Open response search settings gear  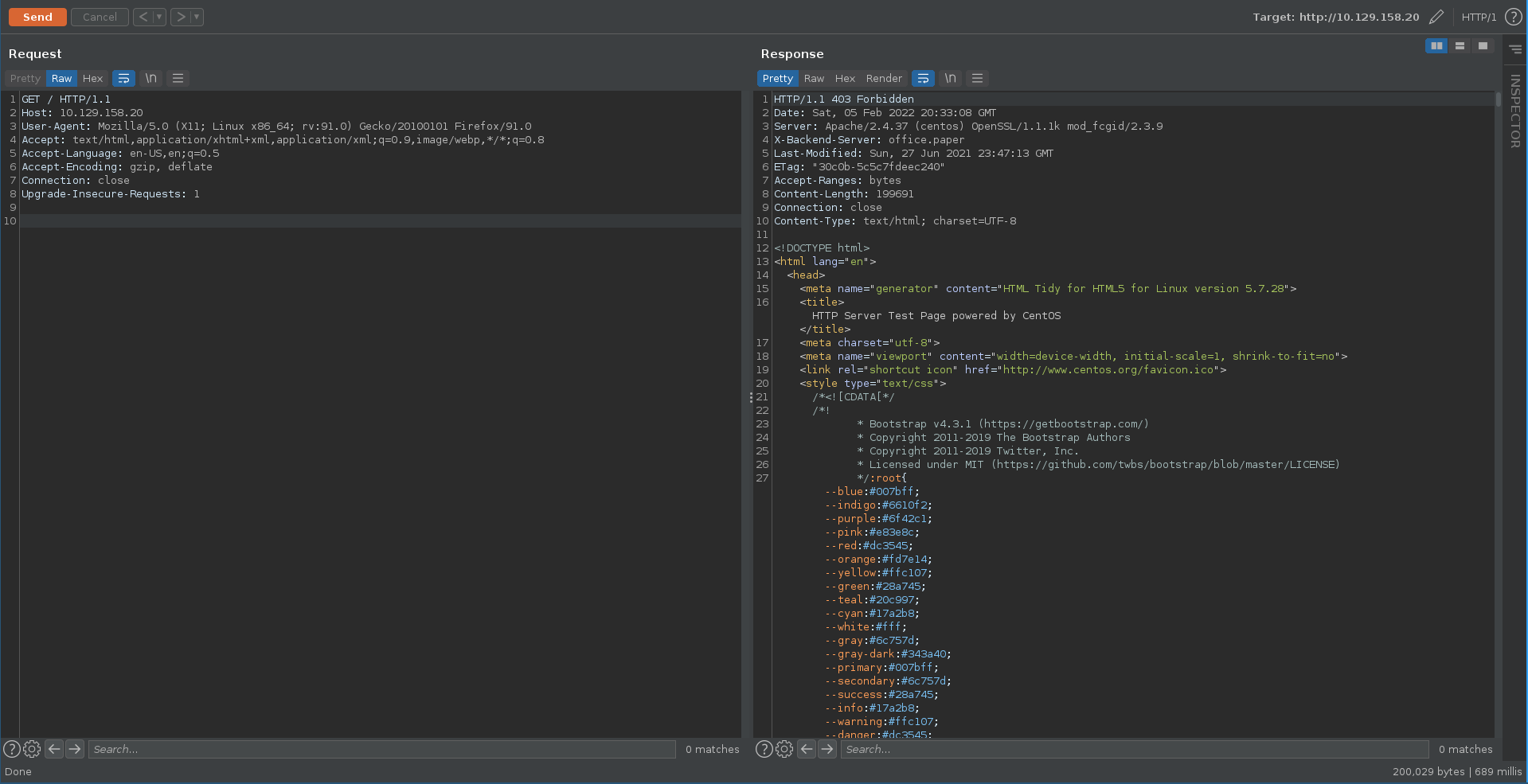(784, 749)
